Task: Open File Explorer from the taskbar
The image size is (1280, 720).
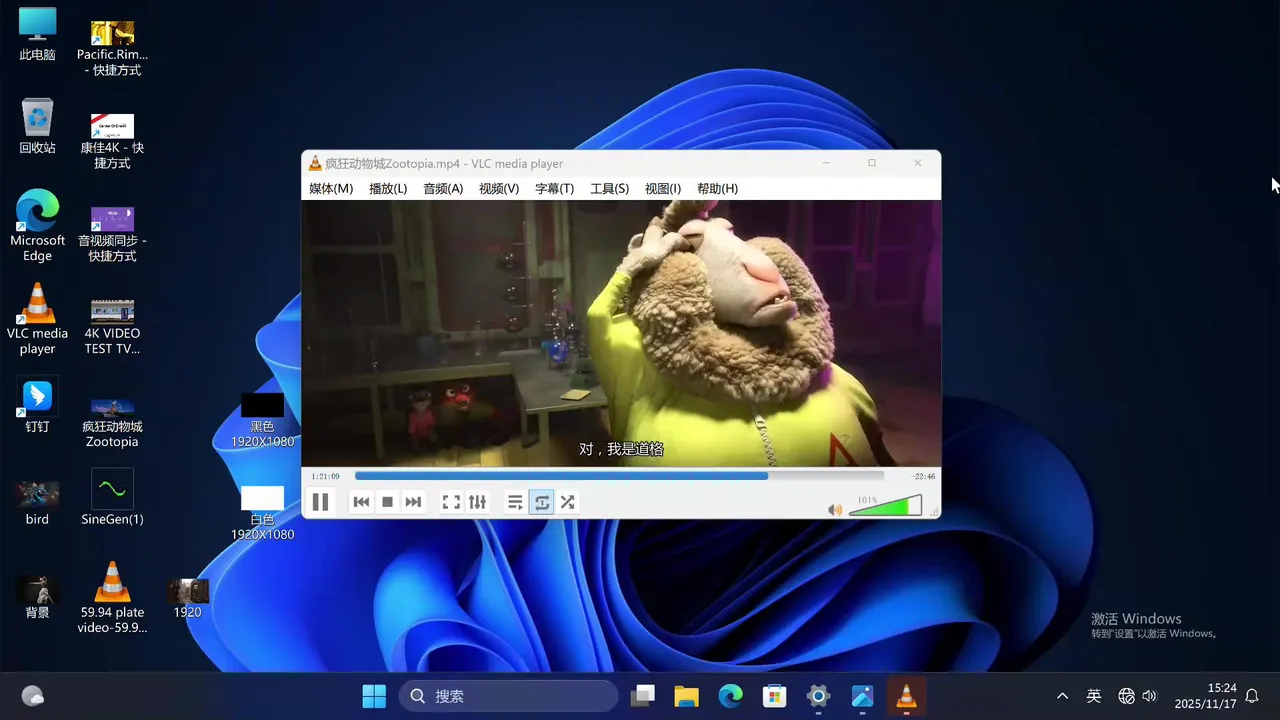Action: coord(686,696)
